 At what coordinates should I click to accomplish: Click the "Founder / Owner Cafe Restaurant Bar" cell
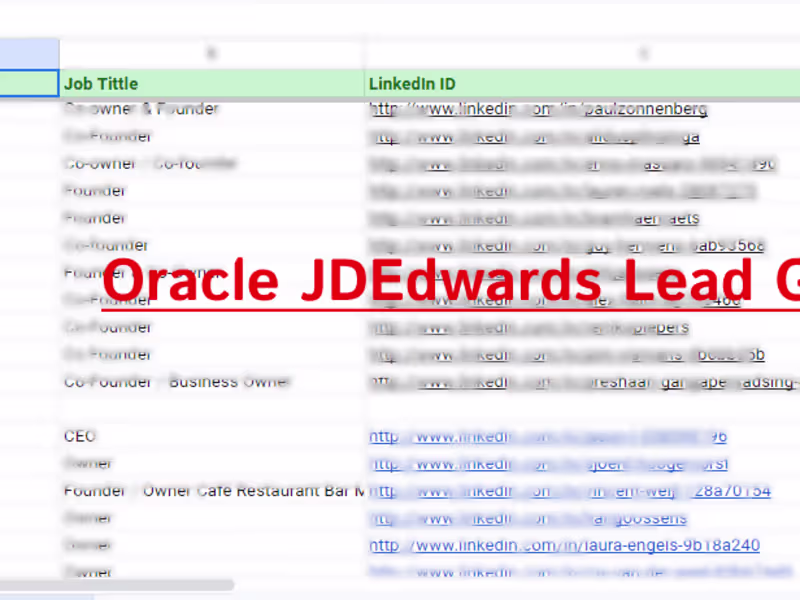pyautogui.click(x=200, y=490)
